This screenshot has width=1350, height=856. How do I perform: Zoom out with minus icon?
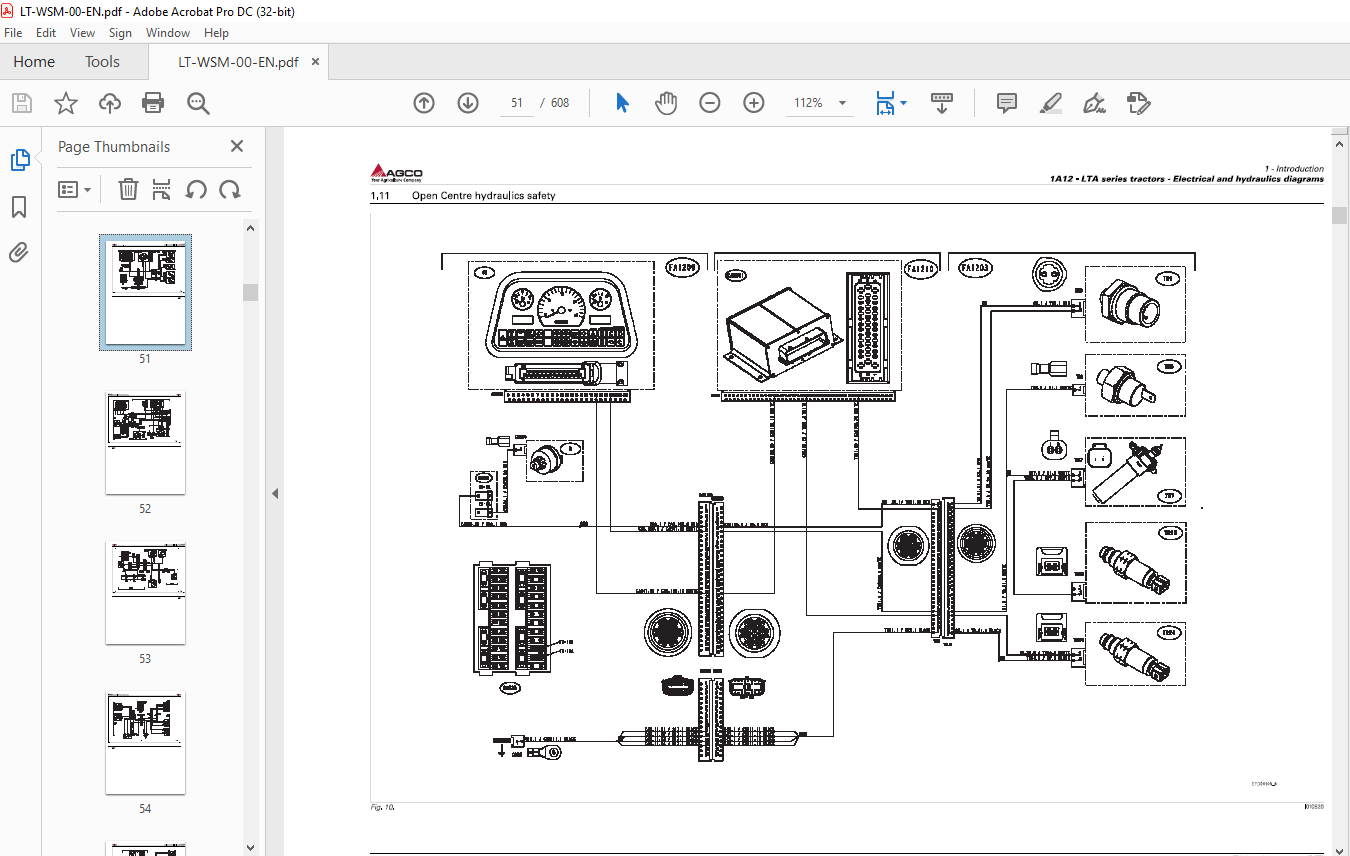pyautogui.click(x=710, y=103)
